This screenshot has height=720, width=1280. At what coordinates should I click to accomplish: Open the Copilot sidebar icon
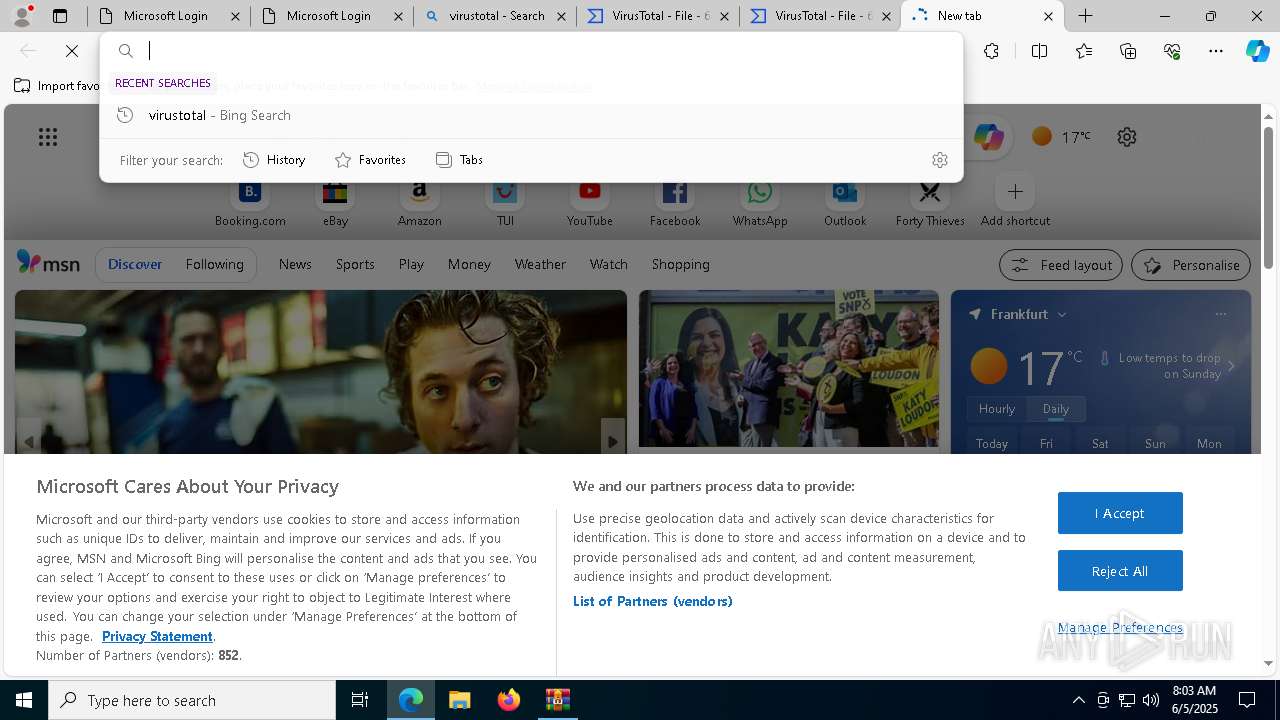[1258, 51]
